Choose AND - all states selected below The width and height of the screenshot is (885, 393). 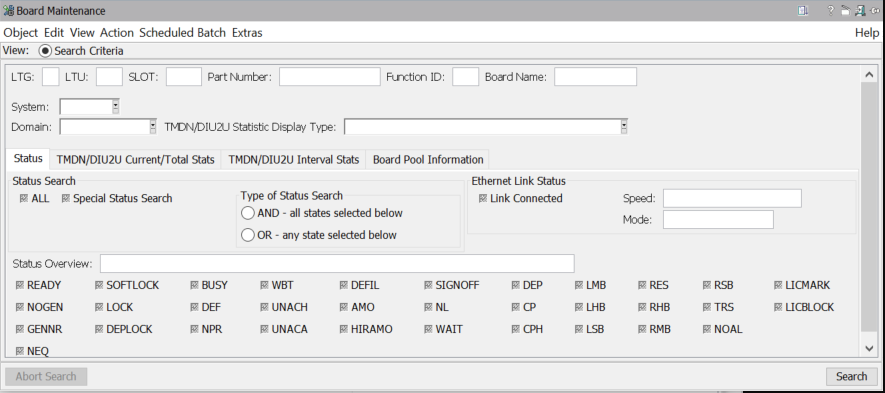(248, 213)
